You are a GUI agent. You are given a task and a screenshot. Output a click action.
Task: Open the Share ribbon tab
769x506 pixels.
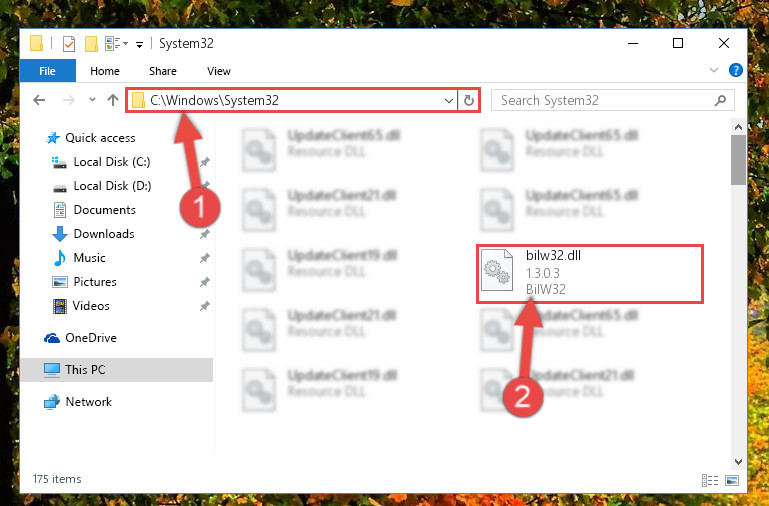click(163, 71)
